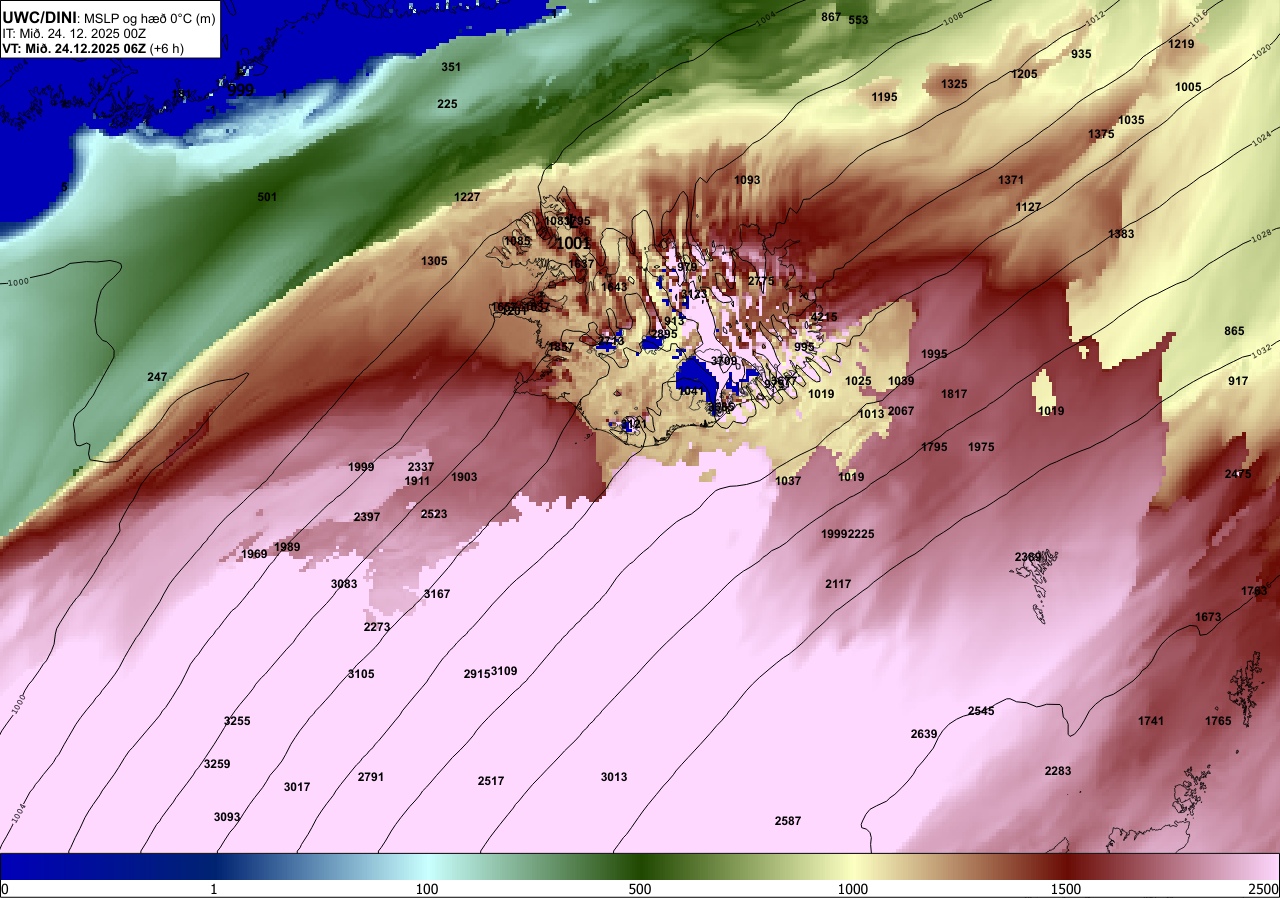Viewport: 1280px width, 898px height.
Task: Click the 2791 height value
Action: pyautogui.click(x=371, y=777)
